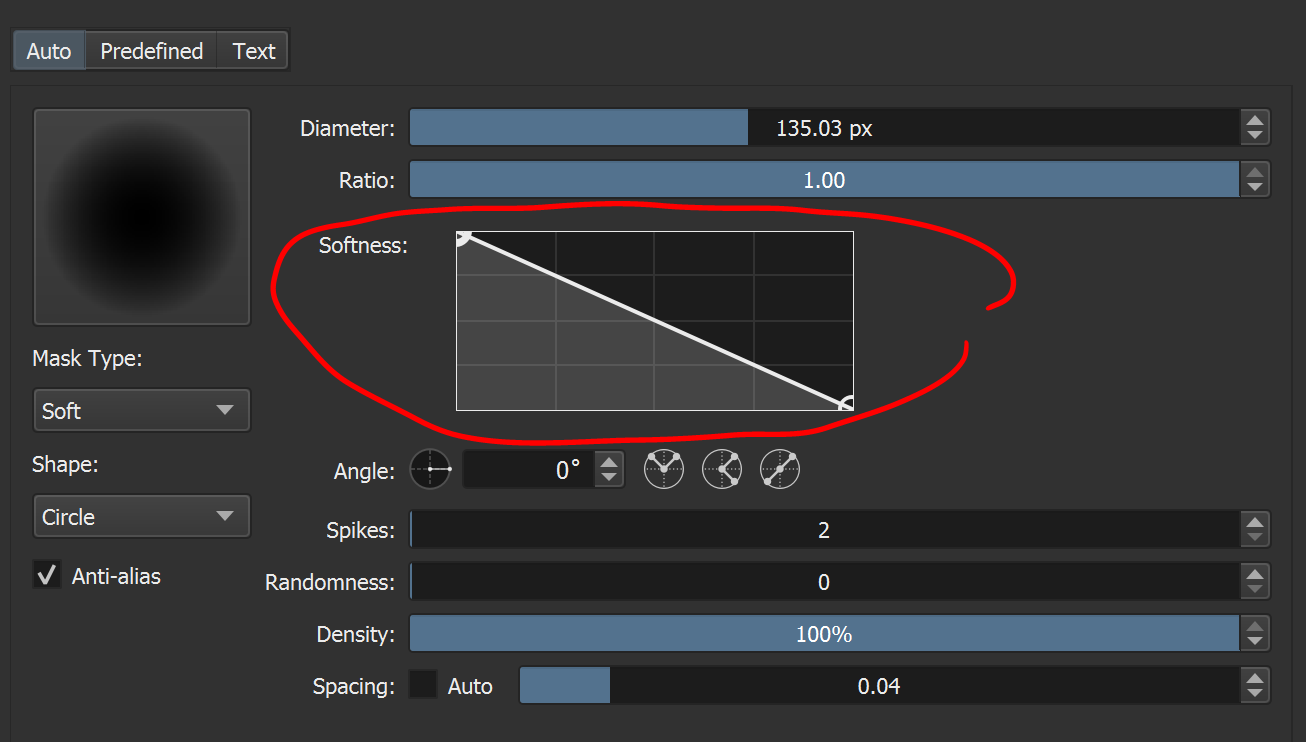Select the Softness curve's bottom-right control point
This screenshot has height=742, width=1306.
coord(846,404)
